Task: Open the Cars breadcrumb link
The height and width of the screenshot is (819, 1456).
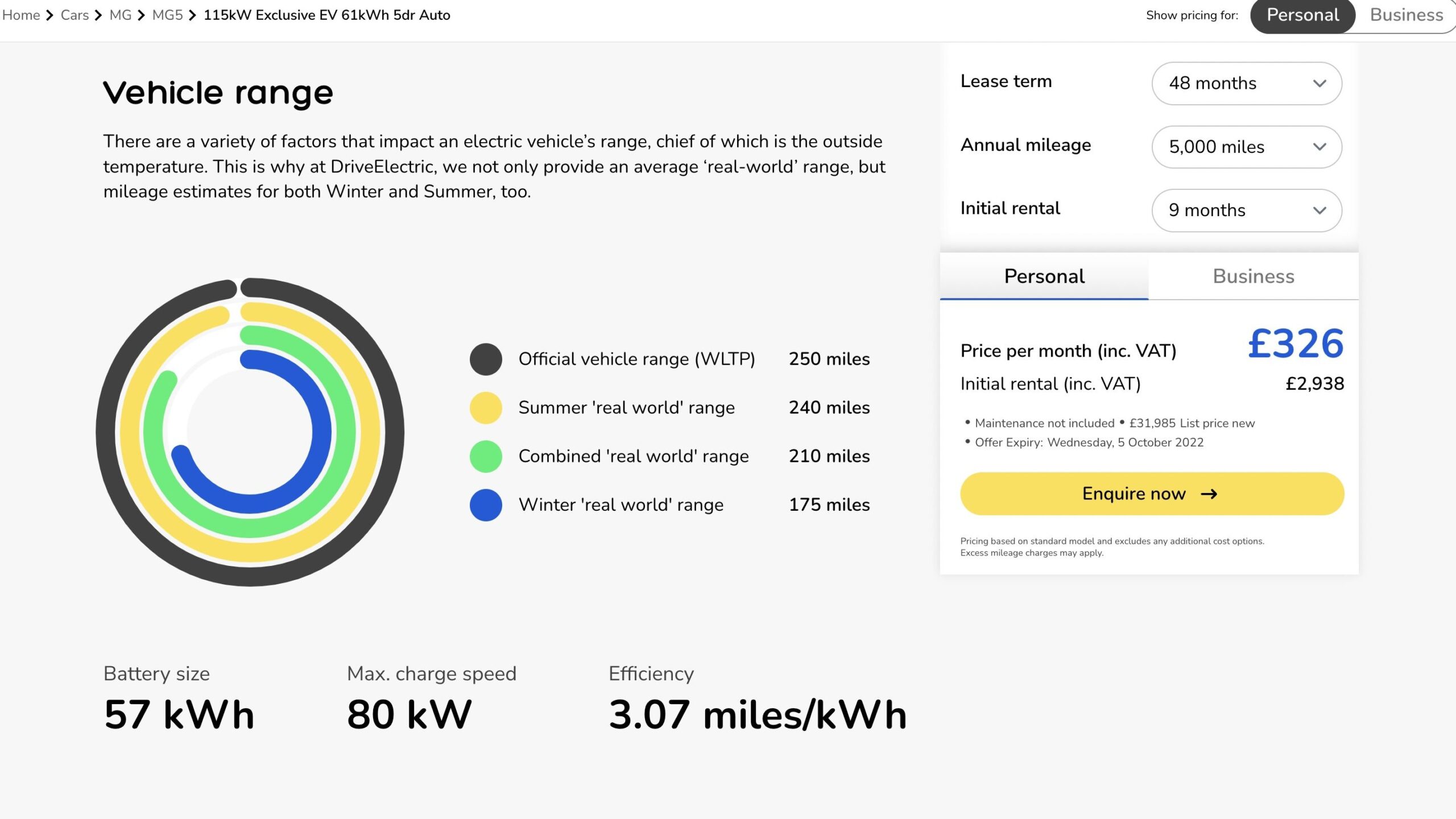Action: [x=75, y=15]
